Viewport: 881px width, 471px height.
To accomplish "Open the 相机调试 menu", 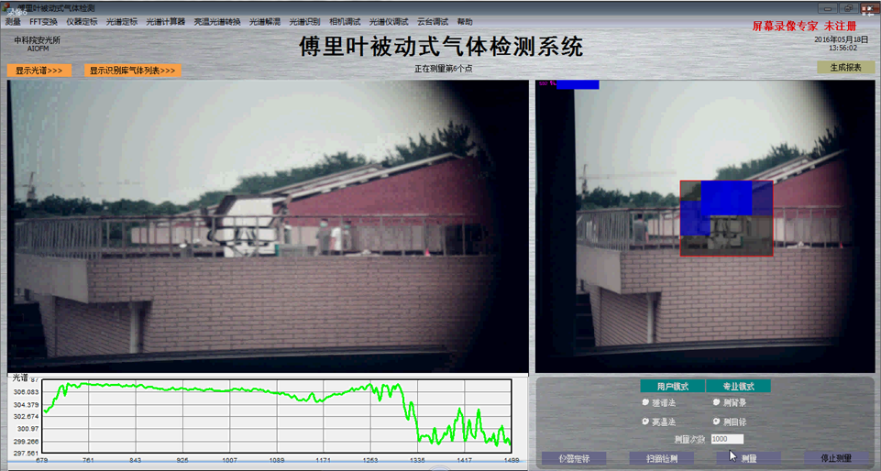I will [345, 21].
